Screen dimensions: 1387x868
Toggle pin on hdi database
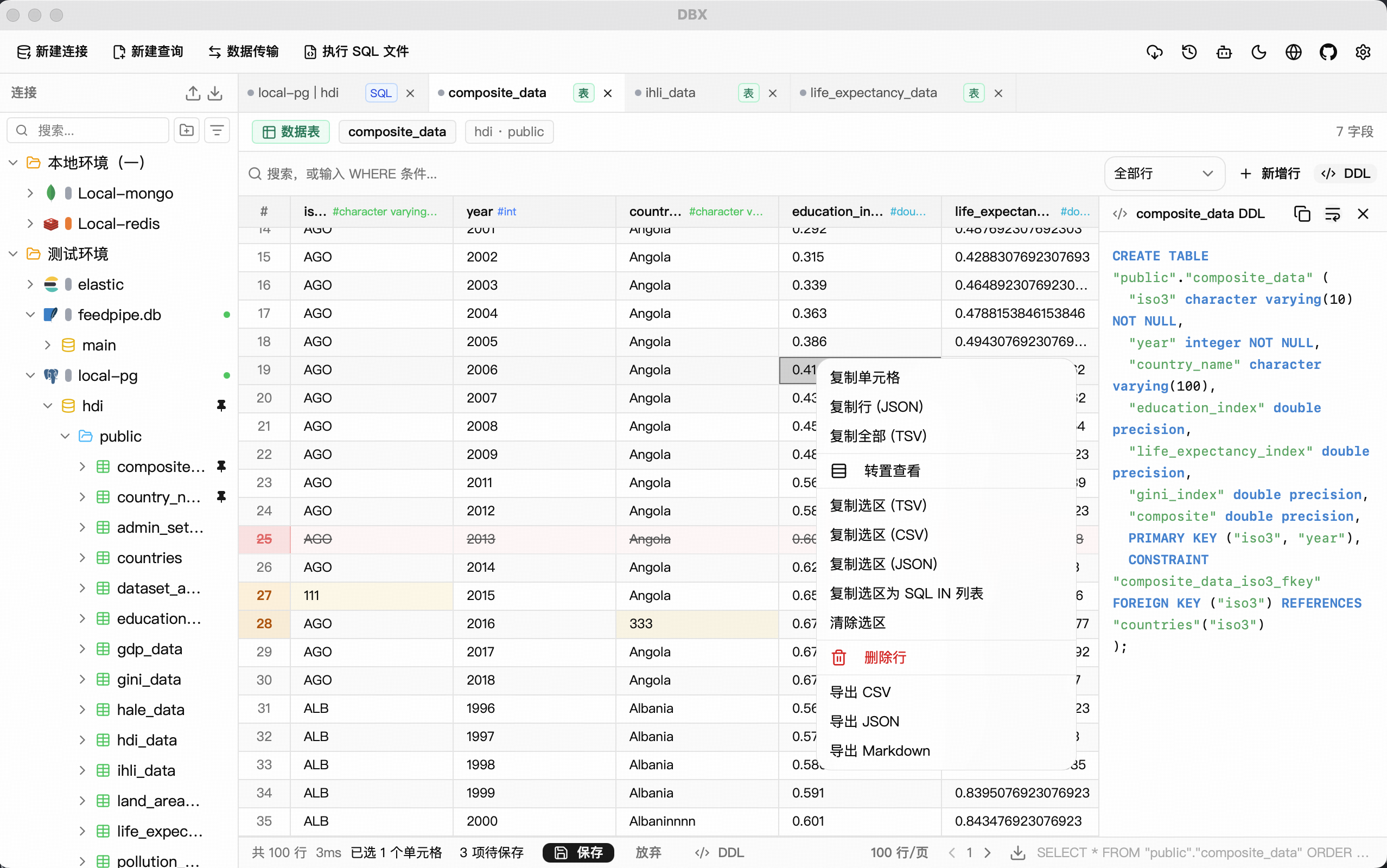221,406
